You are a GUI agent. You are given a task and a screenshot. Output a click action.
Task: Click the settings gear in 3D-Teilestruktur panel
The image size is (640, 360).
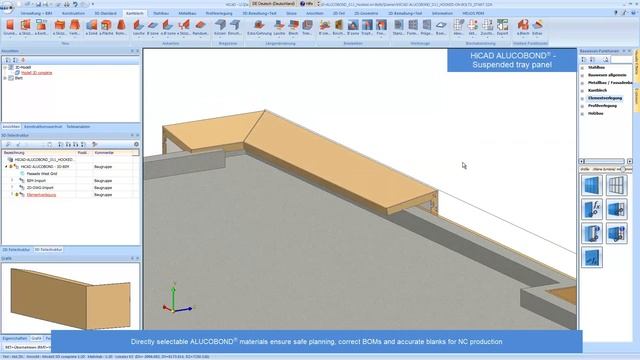[x=136, y=144]
